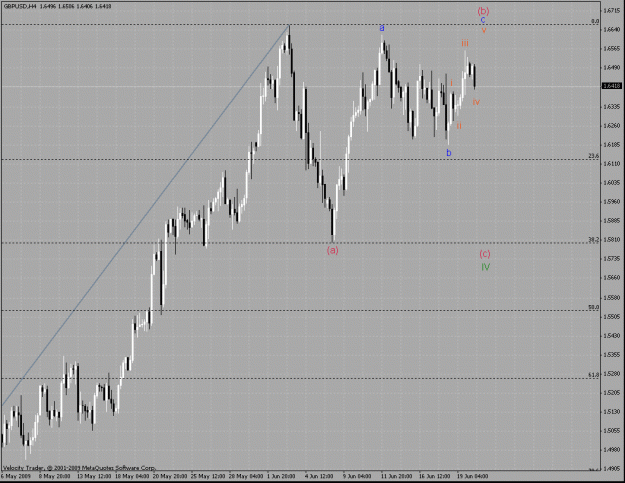
Task: Click the 1.5505 price axis label
Action: coord(612,316)
